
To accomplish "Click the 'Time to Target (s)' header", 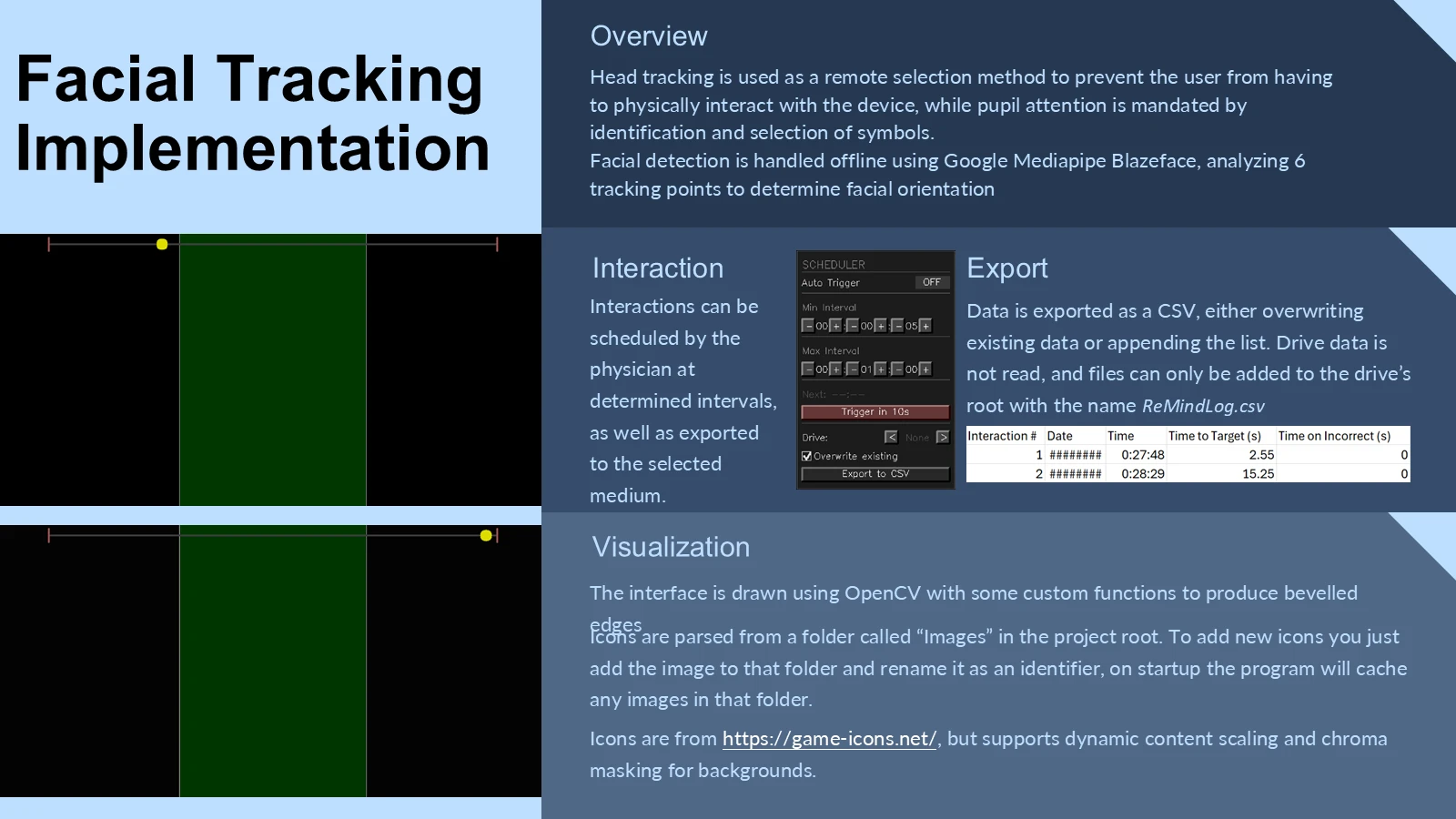I will pyautogui.click(x=1214, y=436).
